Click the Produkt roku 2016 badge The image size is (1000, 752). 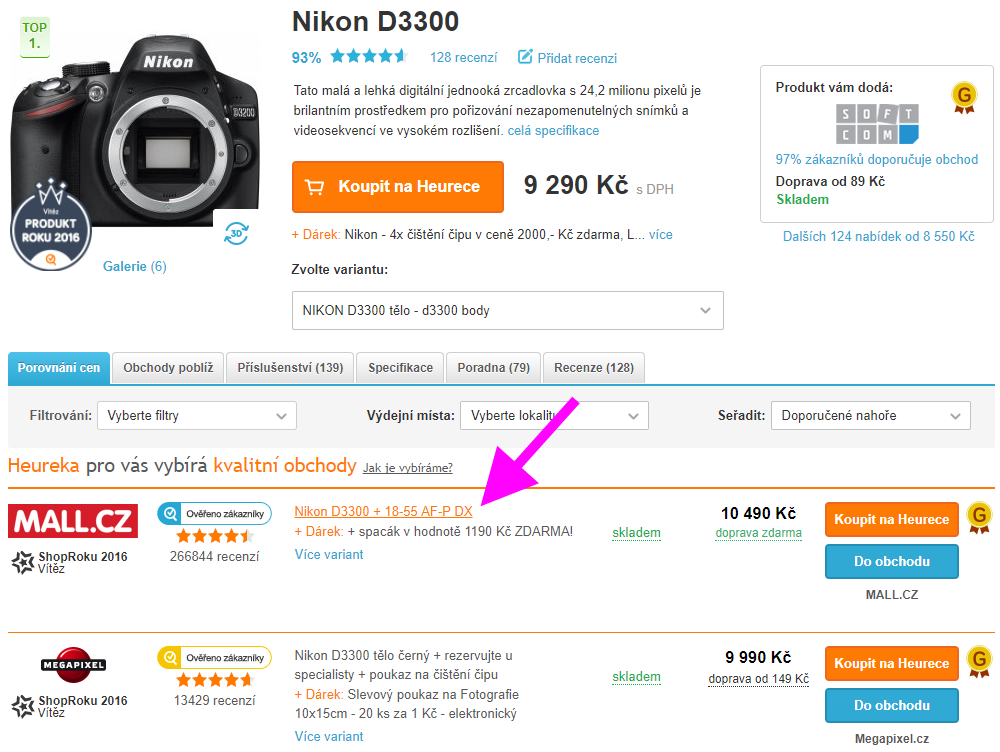[x=51, y=228]
